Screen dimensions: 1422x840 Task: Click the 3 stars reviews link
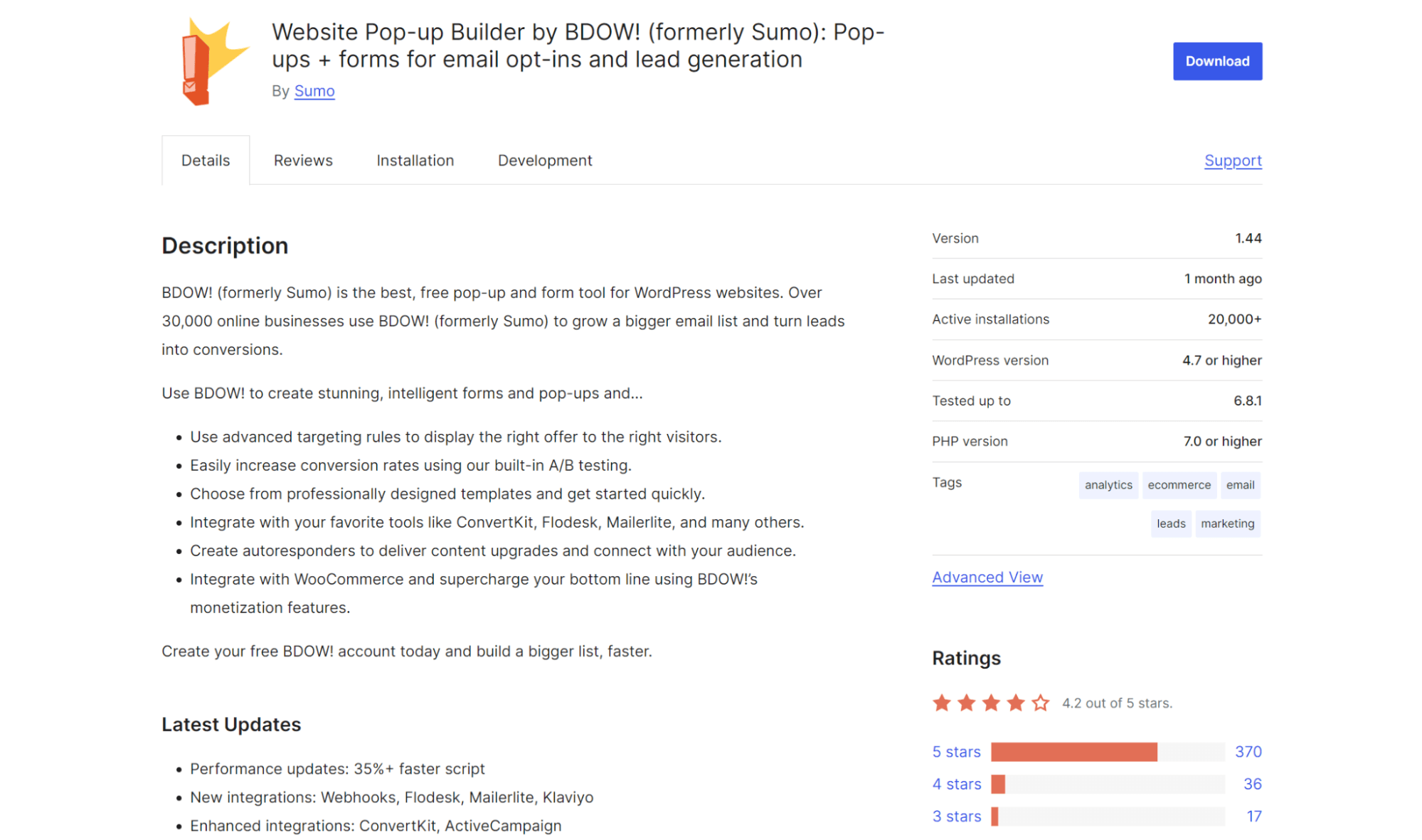click(956, 817)
